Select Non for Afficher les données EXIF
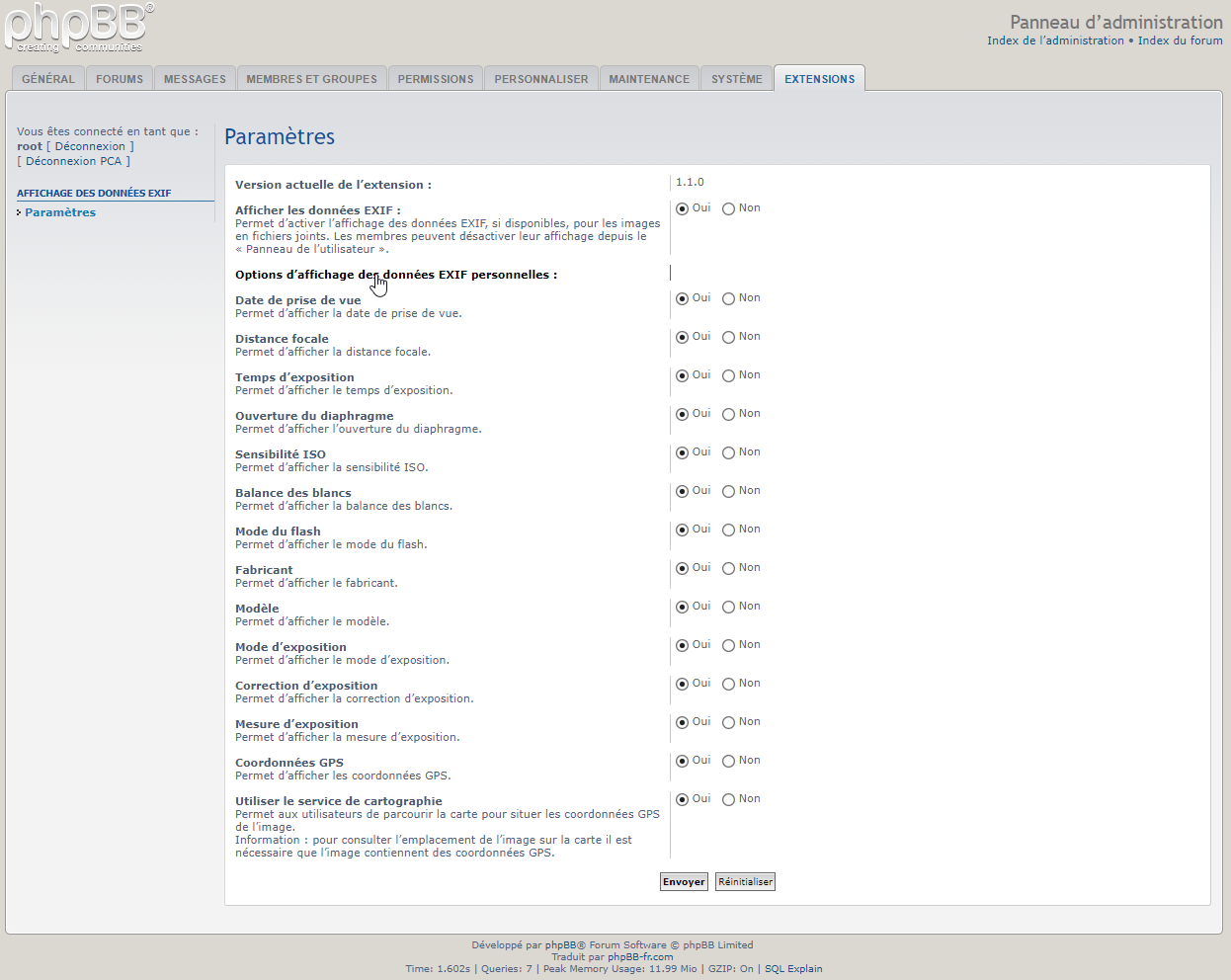 click(728, 209)
